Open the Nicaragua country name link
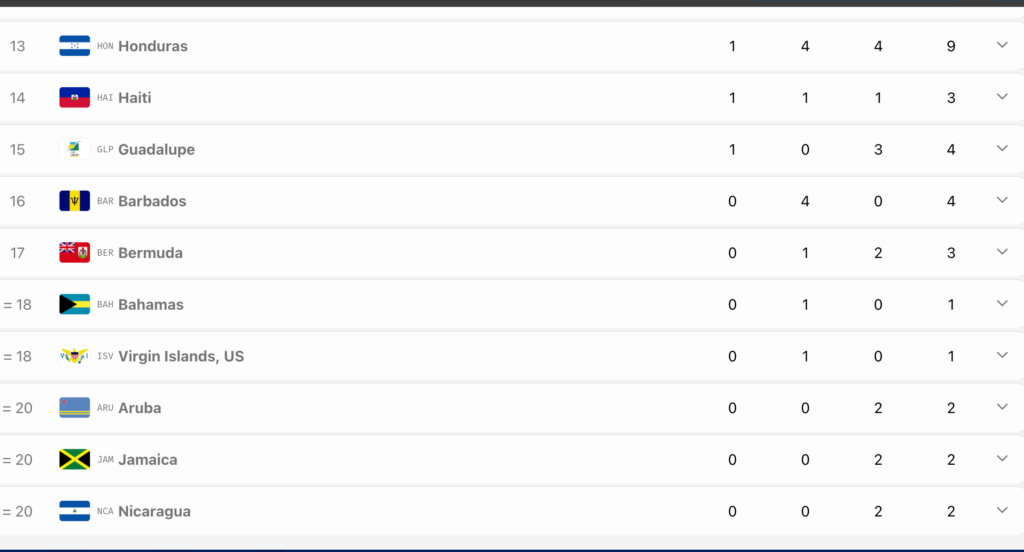1024x552 pixels. [154, 511]
